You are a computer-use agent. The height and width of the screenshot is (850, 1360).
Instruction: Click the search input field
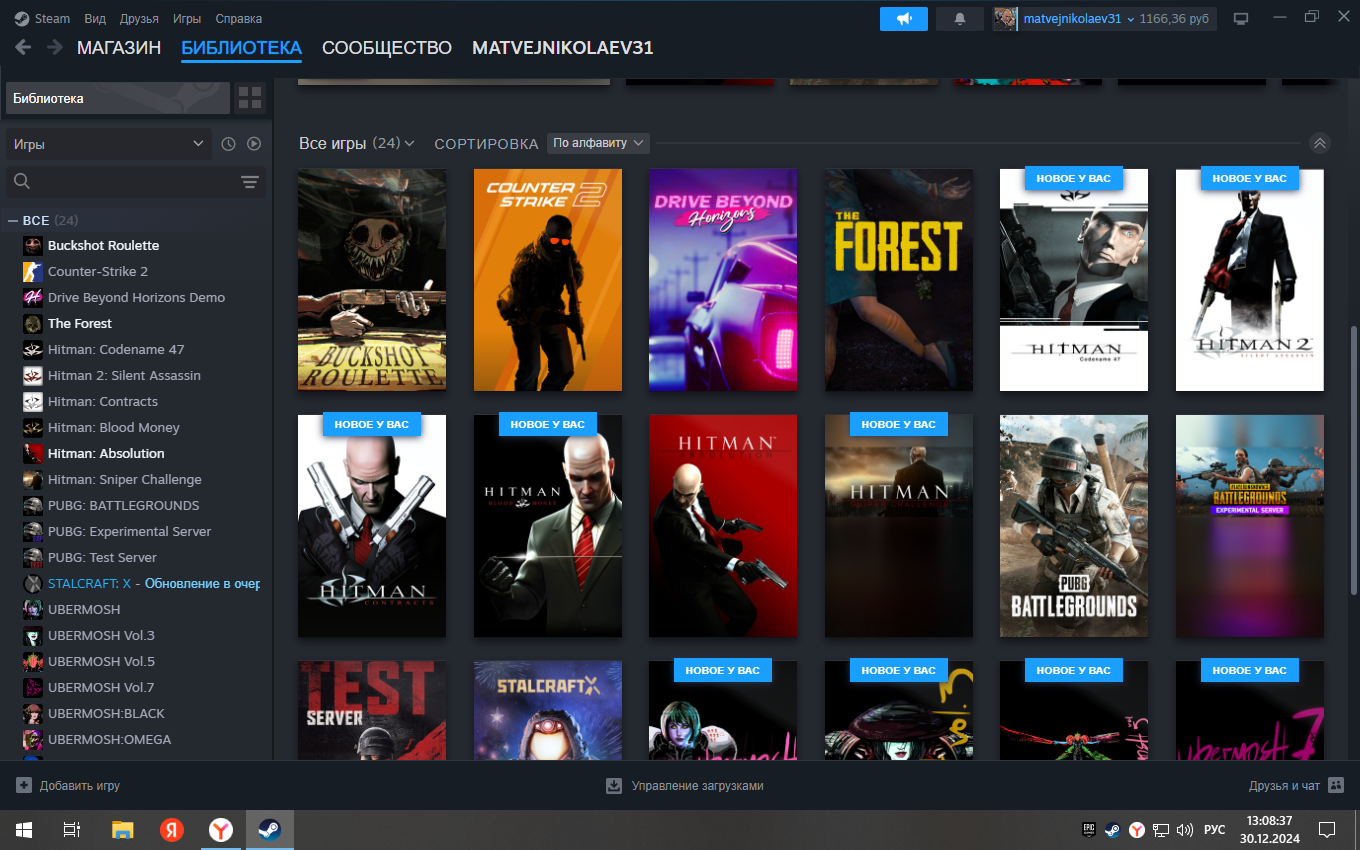[135, 182]
